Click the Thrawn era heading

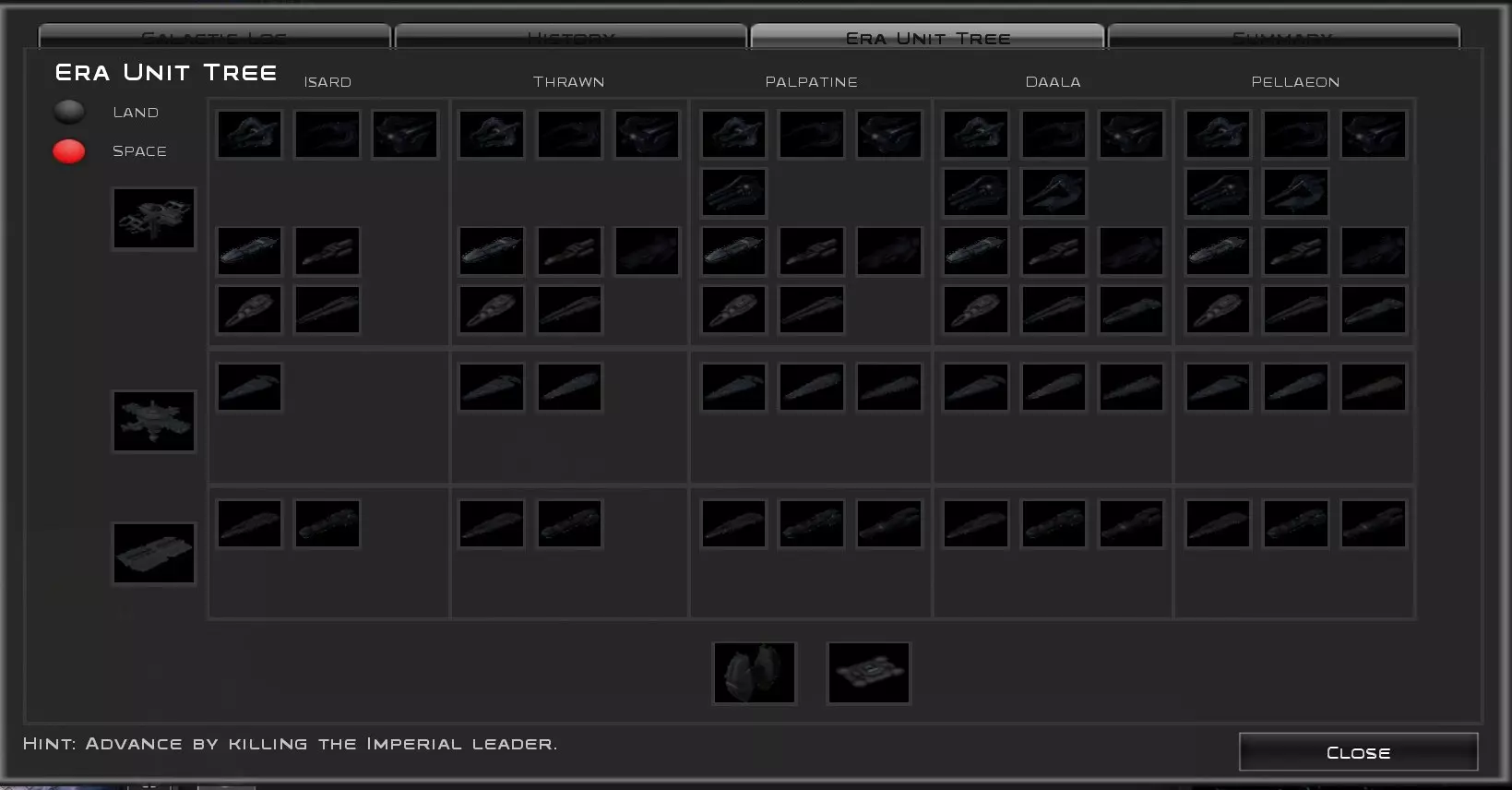[569, 82]
